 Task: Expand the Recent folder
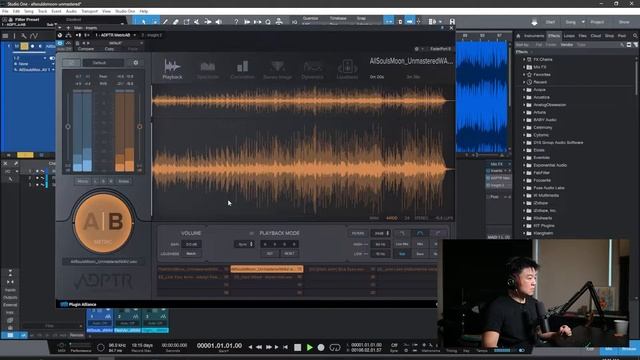click(x=524, y=82)
